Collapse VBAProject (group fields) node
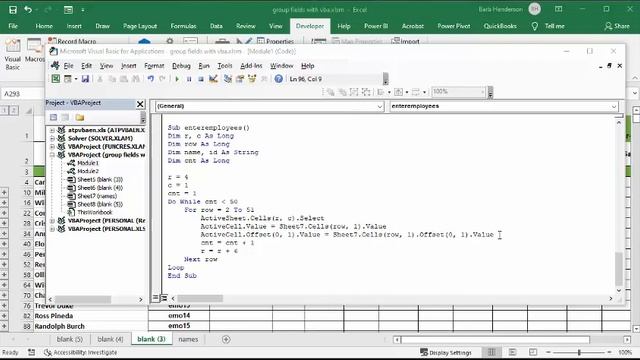This screenshot has width=640, height=360. click(x=52, y=155)
